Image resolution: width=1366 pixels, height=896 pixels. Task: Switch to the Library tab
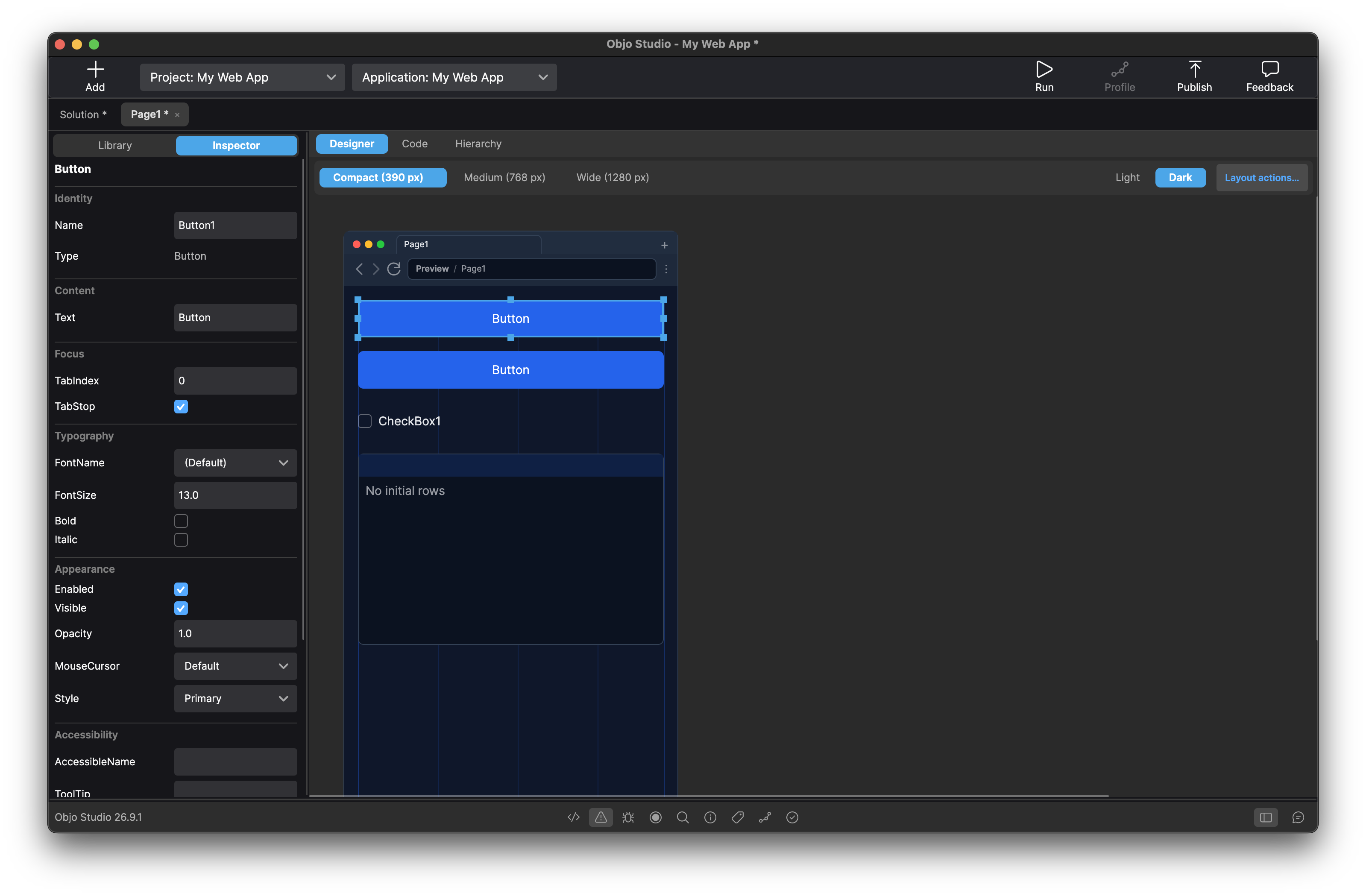pyautogui.click(x=115, y=145)
